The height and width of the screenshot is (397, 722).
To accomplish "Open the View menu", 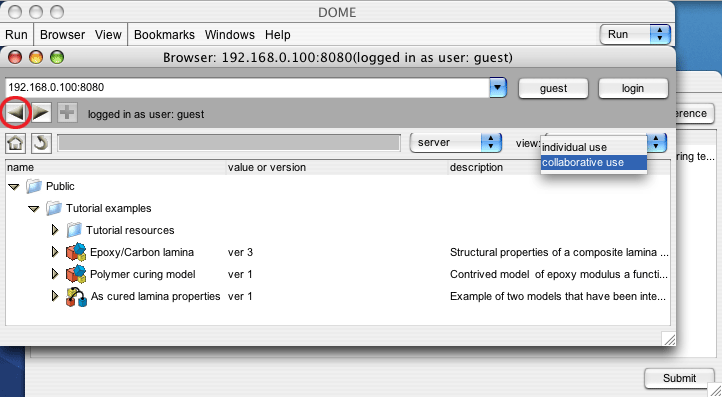I will point(108,35).
